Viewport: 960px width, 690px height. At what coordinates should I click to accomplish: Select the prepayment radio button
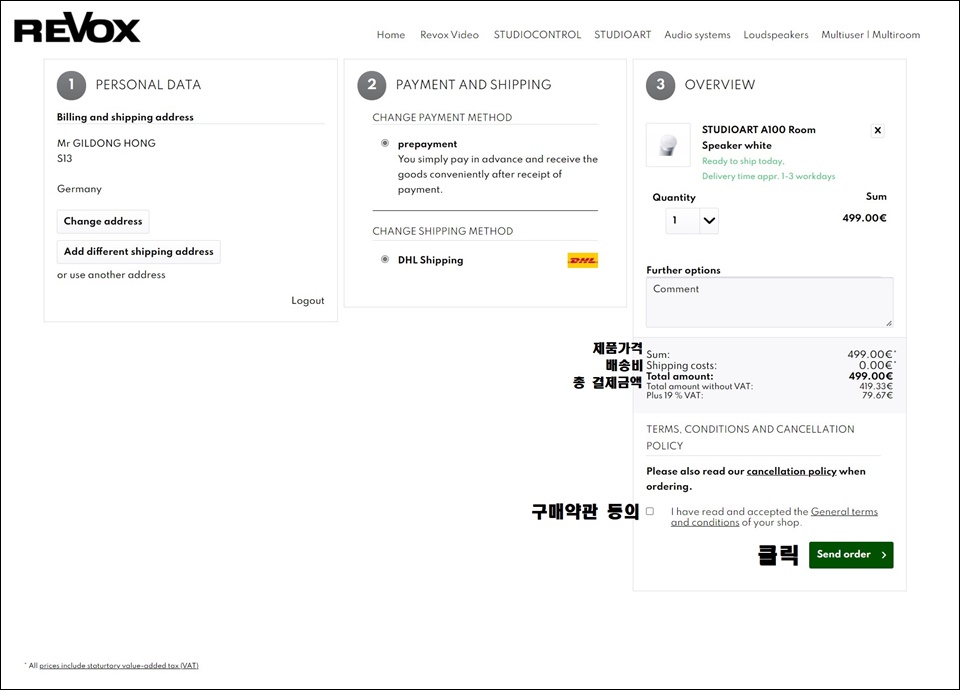pyautogui.click(x=384, y=143)
